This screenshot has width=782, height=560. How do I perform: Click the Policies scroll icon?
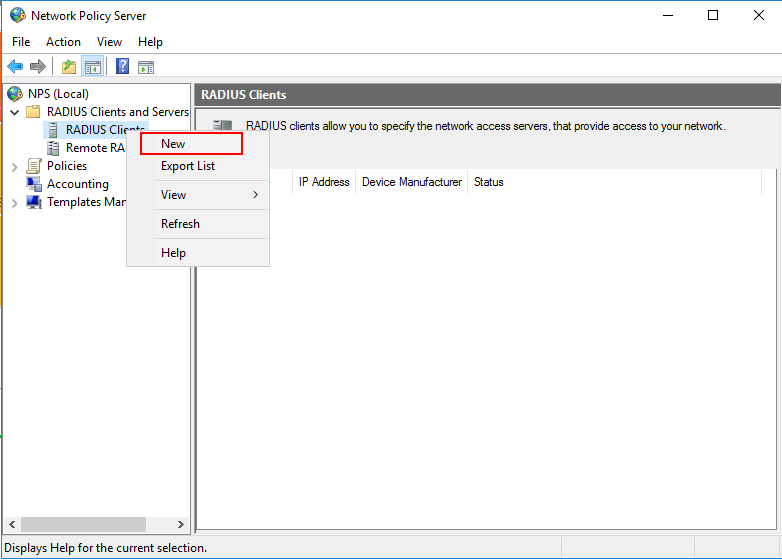[34, 166]
